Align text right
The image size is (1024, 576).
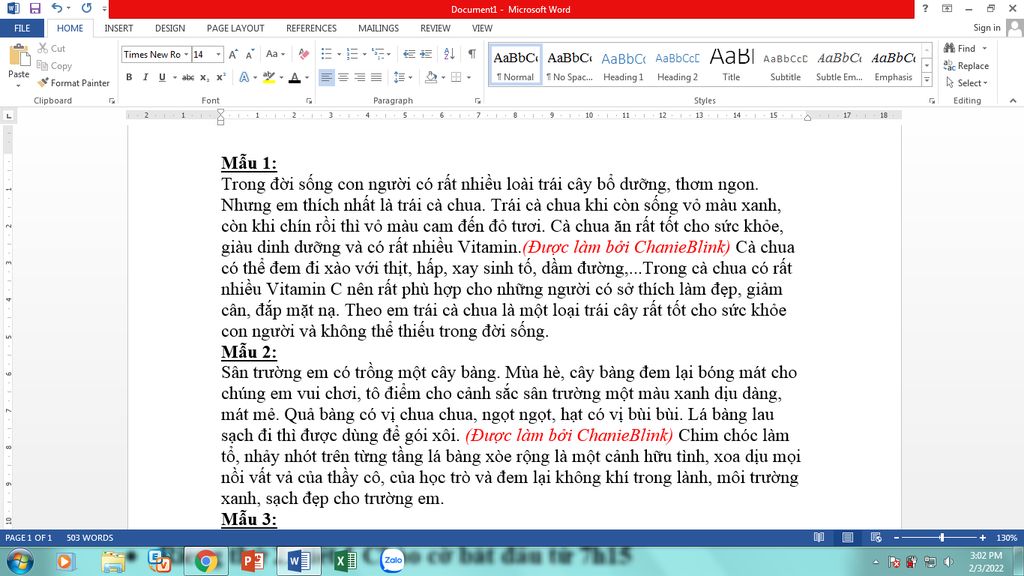coord(359,77)
